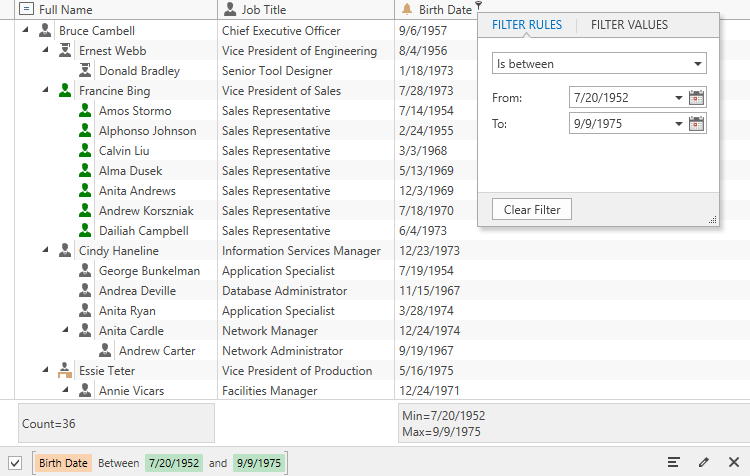Click Alma Dusek's green person icon
Screen dimensions: 750x476
[85, 171]
